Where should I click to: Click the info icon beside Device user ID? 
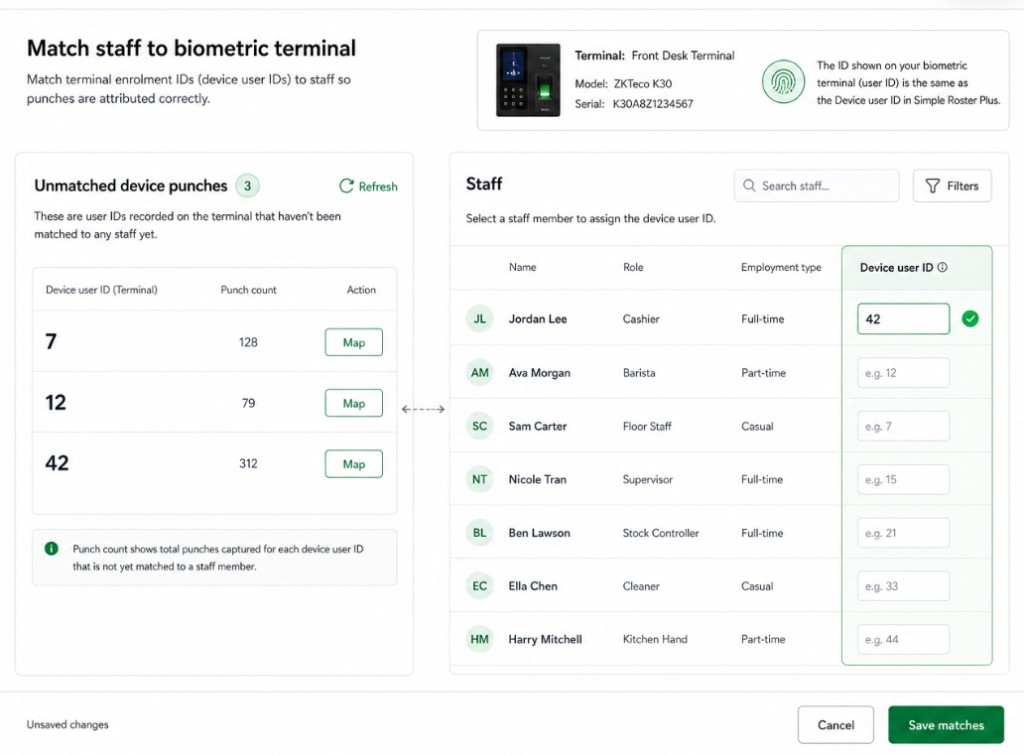(942, 267)
